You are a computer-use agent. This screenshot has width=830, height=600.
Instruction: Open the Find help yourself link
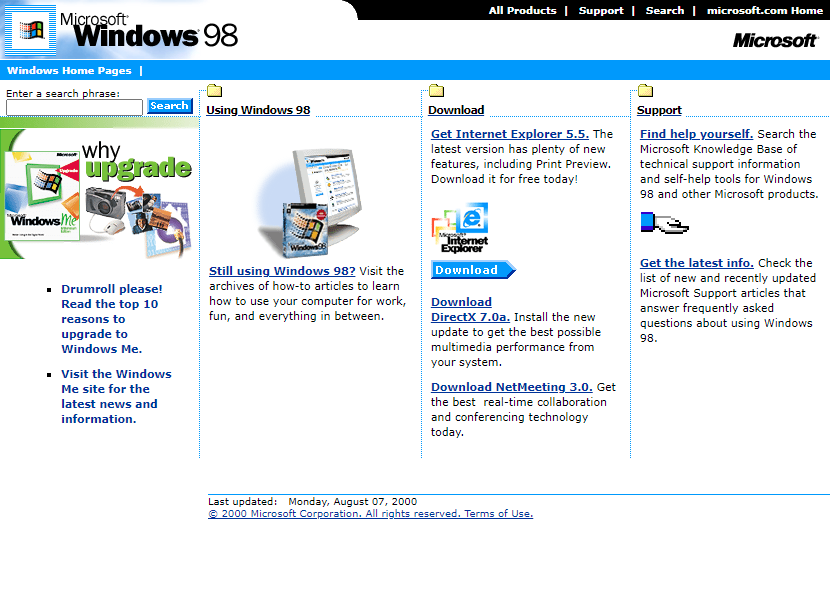(x=696, y=135)
